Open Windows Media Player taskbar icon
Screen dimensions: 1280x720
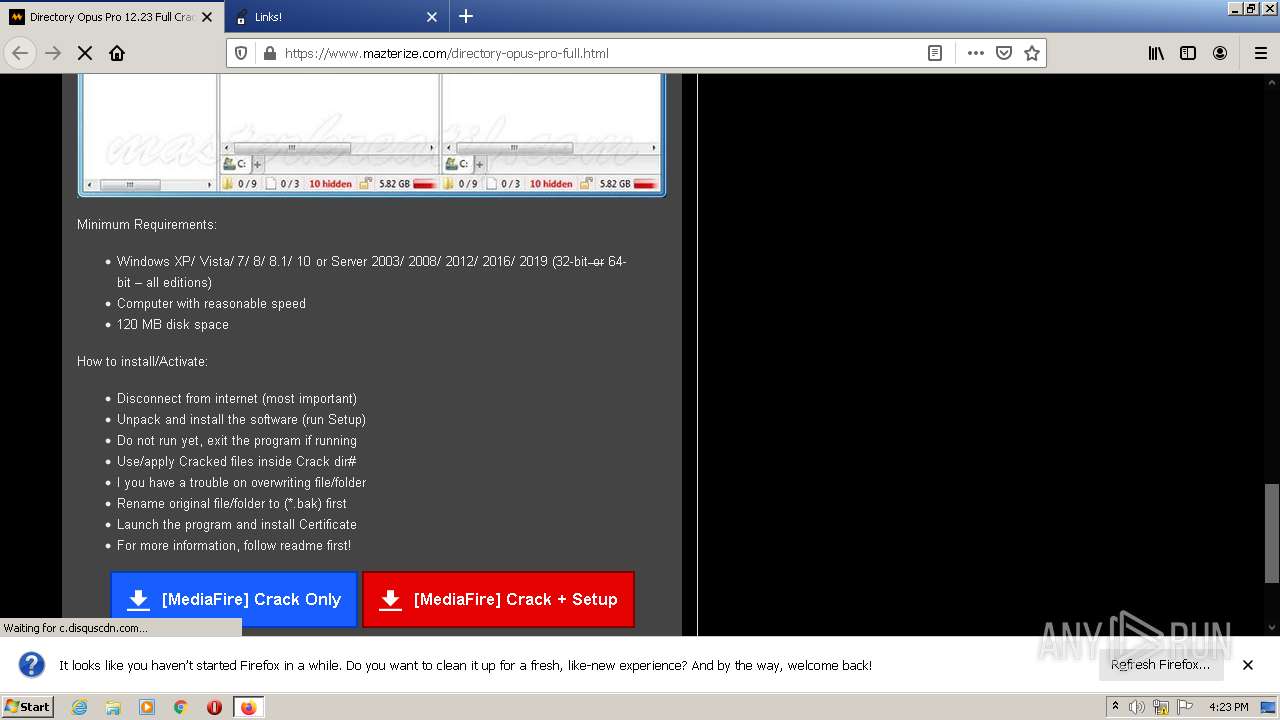coord(147,707)
